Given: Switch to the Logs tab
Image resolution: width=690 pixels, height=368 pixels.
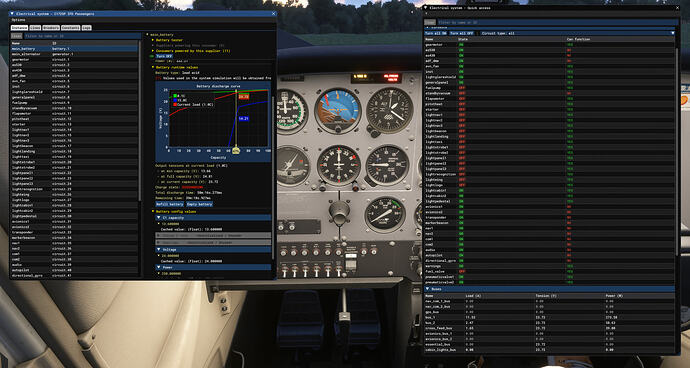Looking at the screenshot, I should (x=87, y=27).
